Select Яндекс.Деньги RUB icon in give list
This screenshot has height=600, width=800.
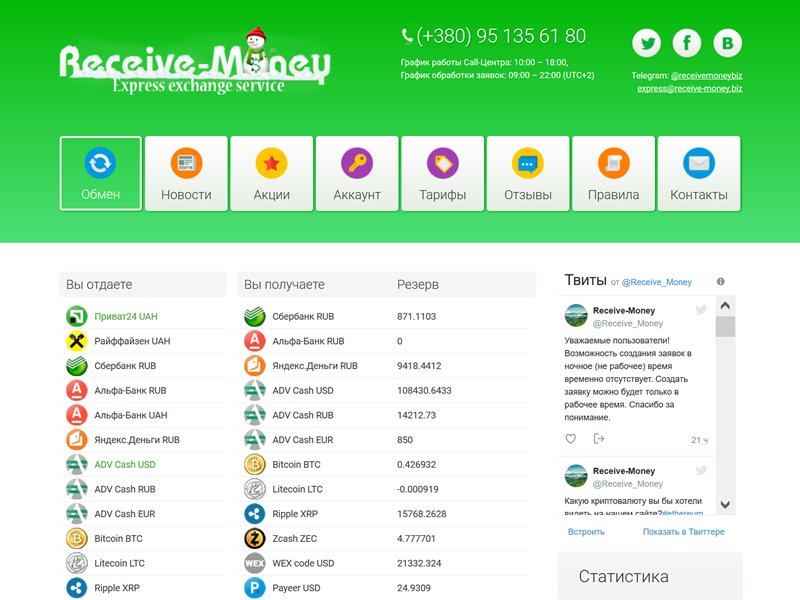pos(77,440)
